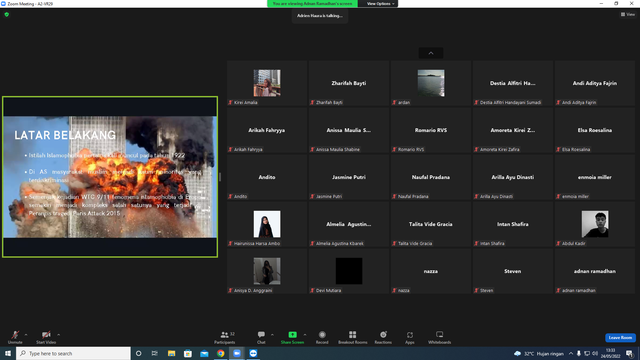640x360 pixels.
Task: Expand Share Screen options arrow
Action: [x=305, y=335]
